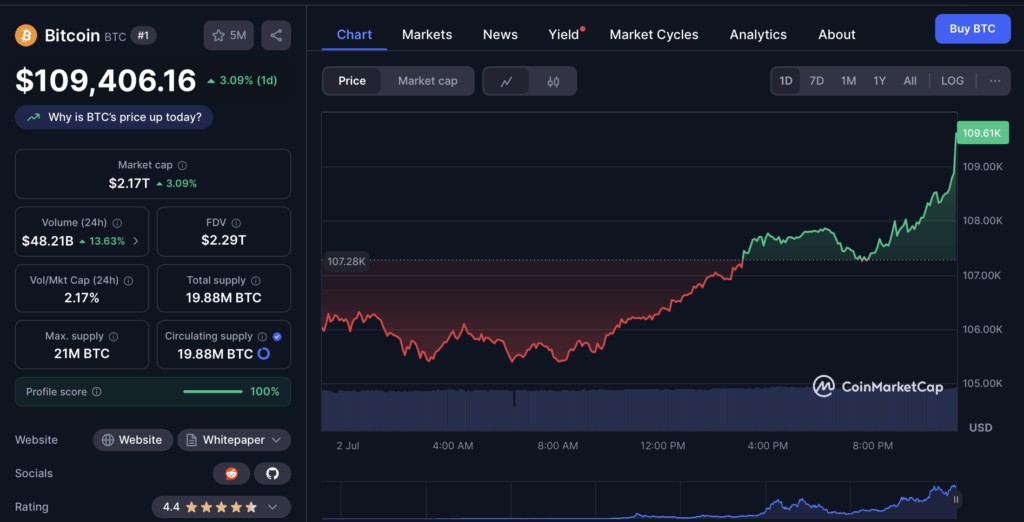Click Volume (24h) info icon
This screenshot has height=522, width=1024.
[118, 223]
